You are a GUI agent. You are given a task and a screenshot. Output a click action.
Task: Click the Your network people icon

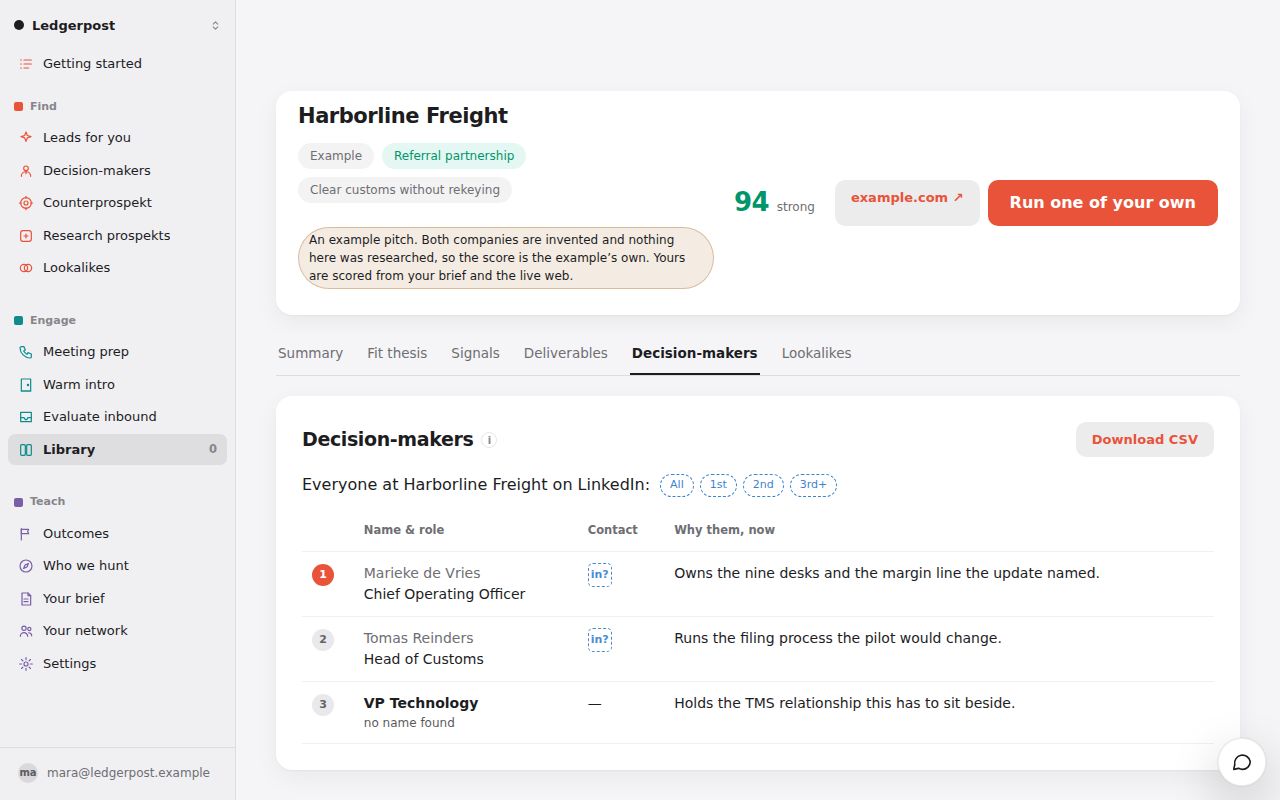pyautogui.click(x=26, y=631)
